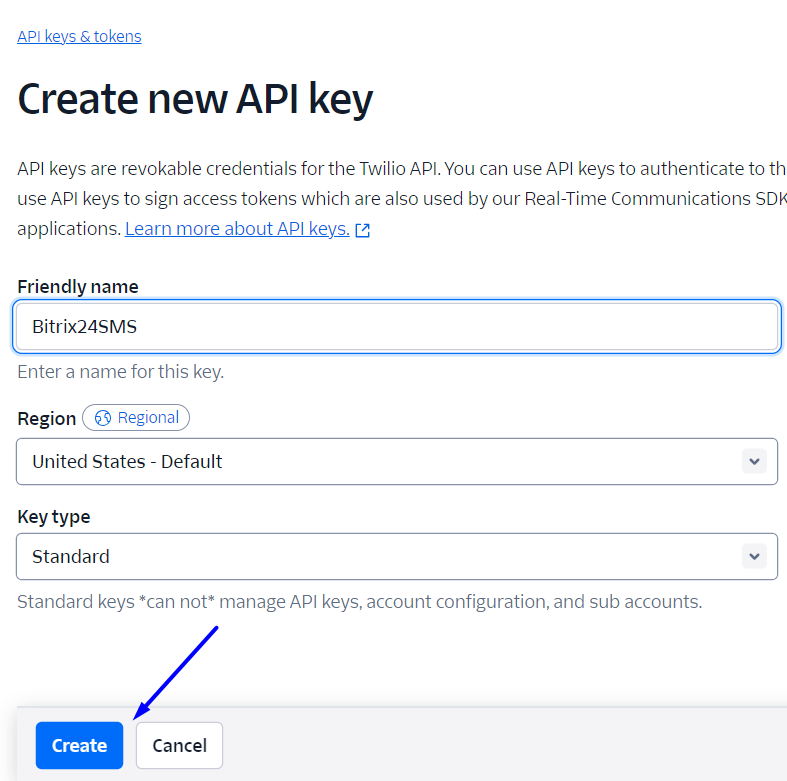Click the Create new API key heading
The image size is (787, 781).
click(x=195, y=100)
